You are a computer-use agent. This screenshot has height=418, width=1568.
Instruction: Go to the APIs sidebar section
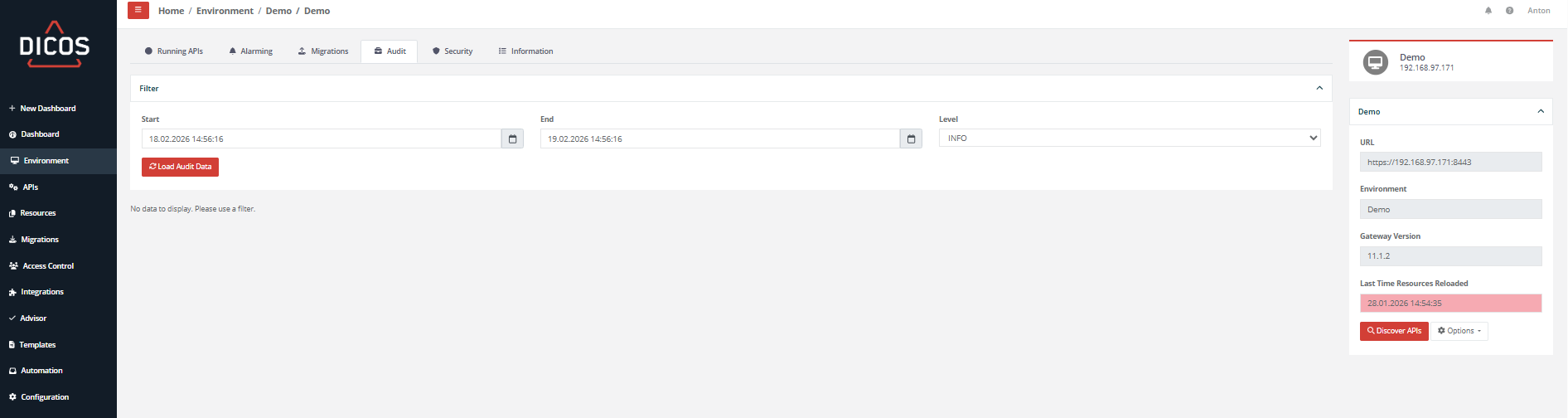pos(30,187)
